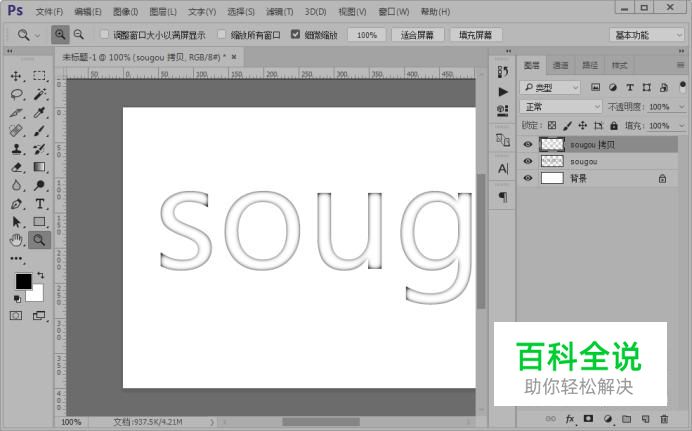The image size is (692, 431).
Task: Toggle Quick Mask mode
Action: click(16, 315)
